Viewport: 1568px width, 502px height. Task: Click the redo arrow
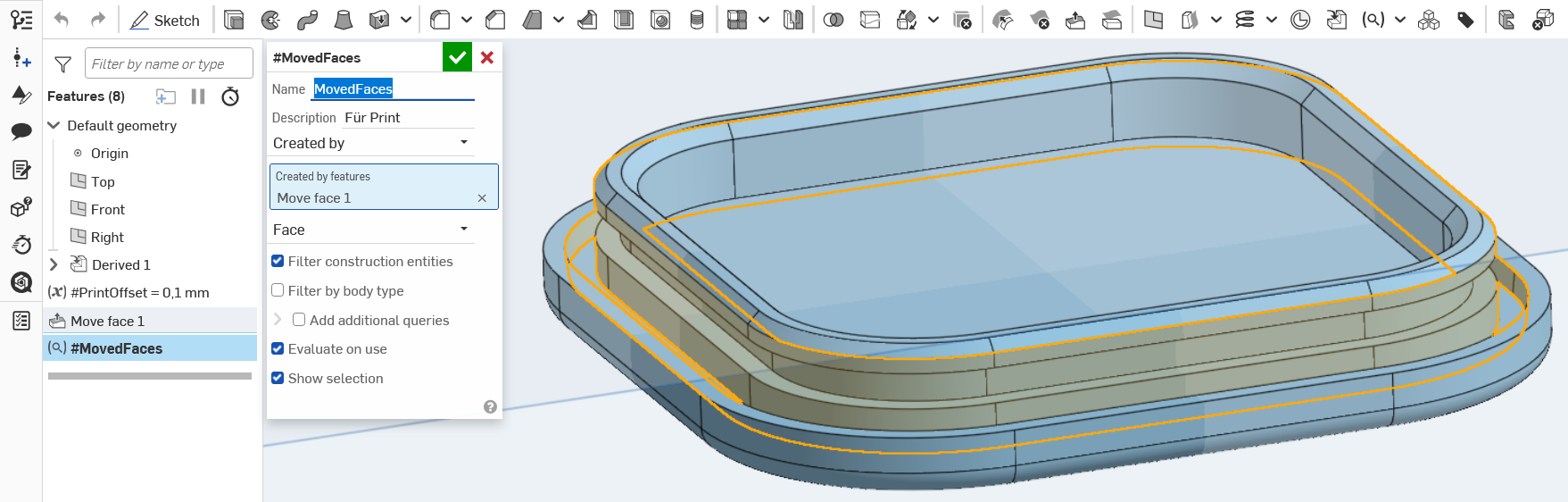click(x=98, y=20)
